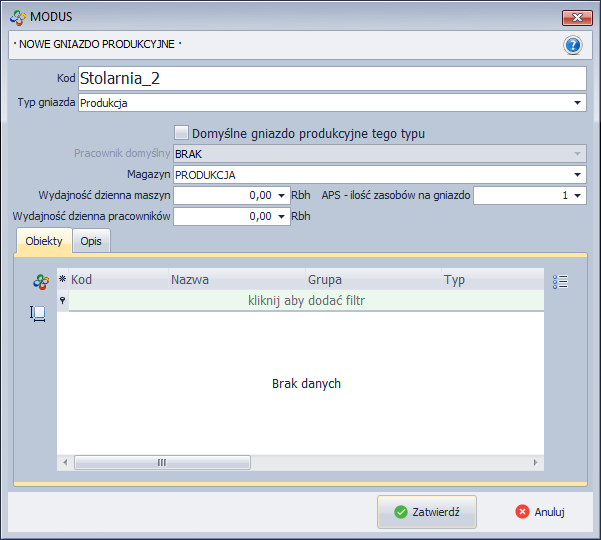Expand 'APS - ilość zasobów na gniazdo' dropdown
Viewport: 601px width, 540px height.
[x=578, y=196]
